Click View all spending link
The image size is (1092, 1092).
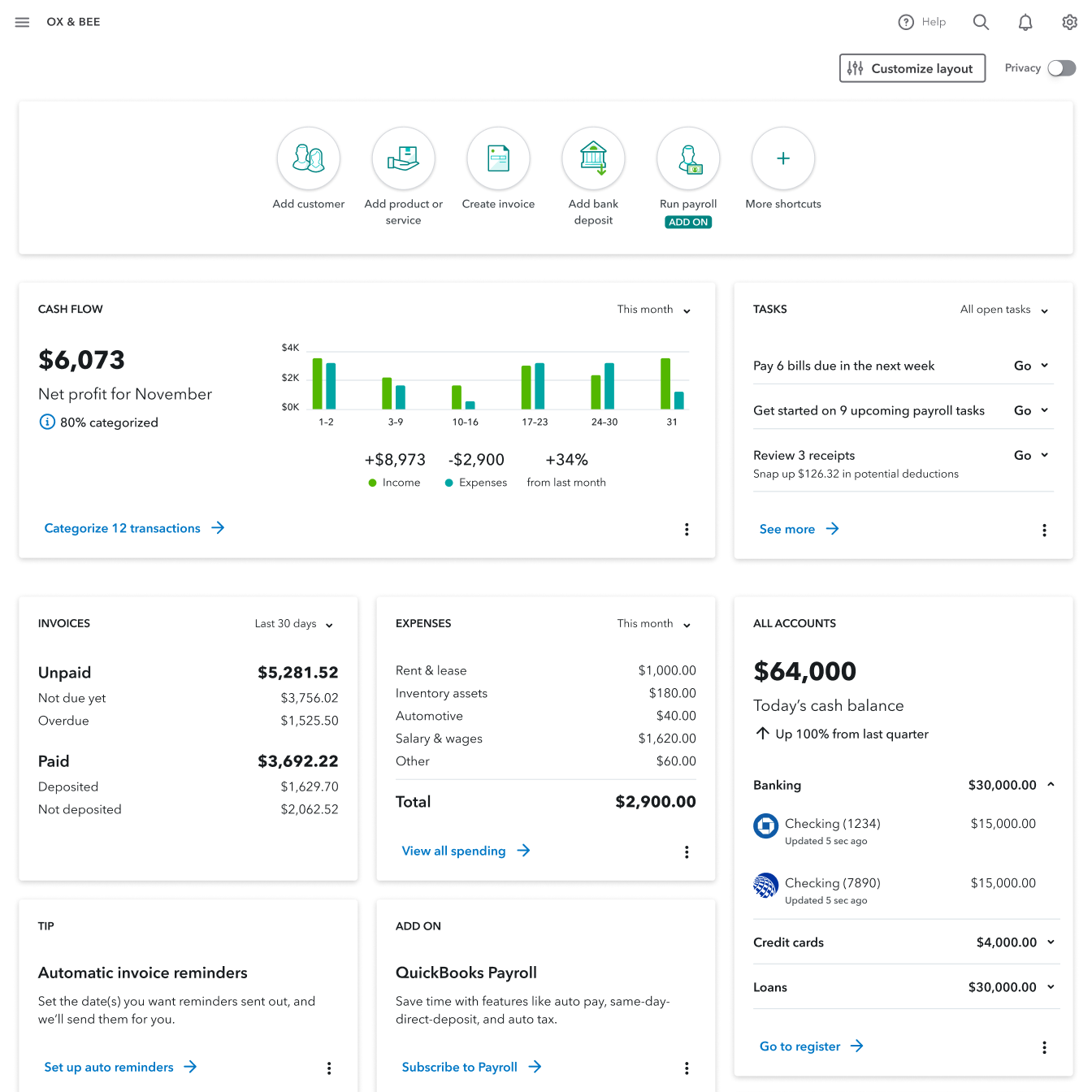tap(466, 851)
